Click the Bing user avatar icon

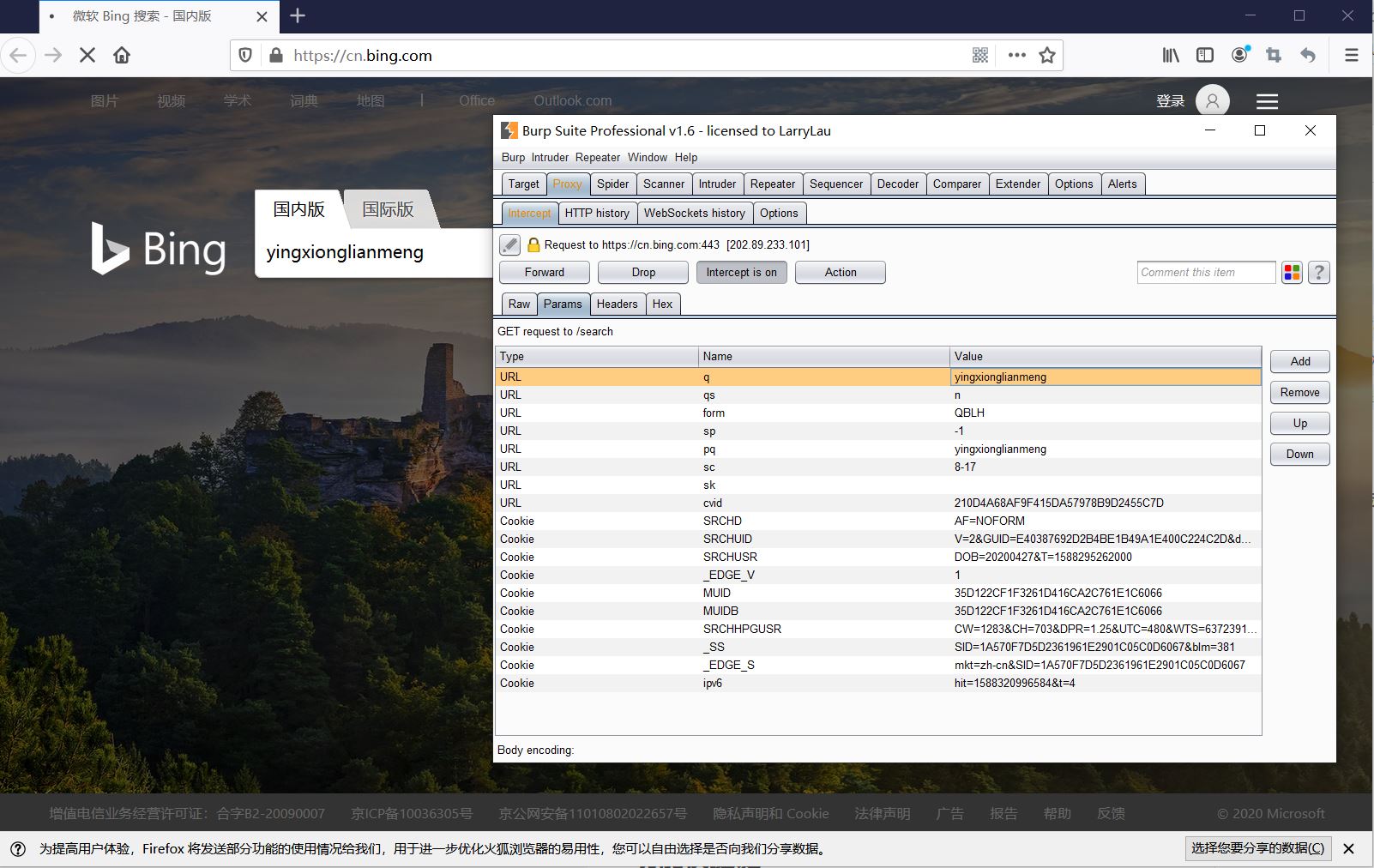1213,101
